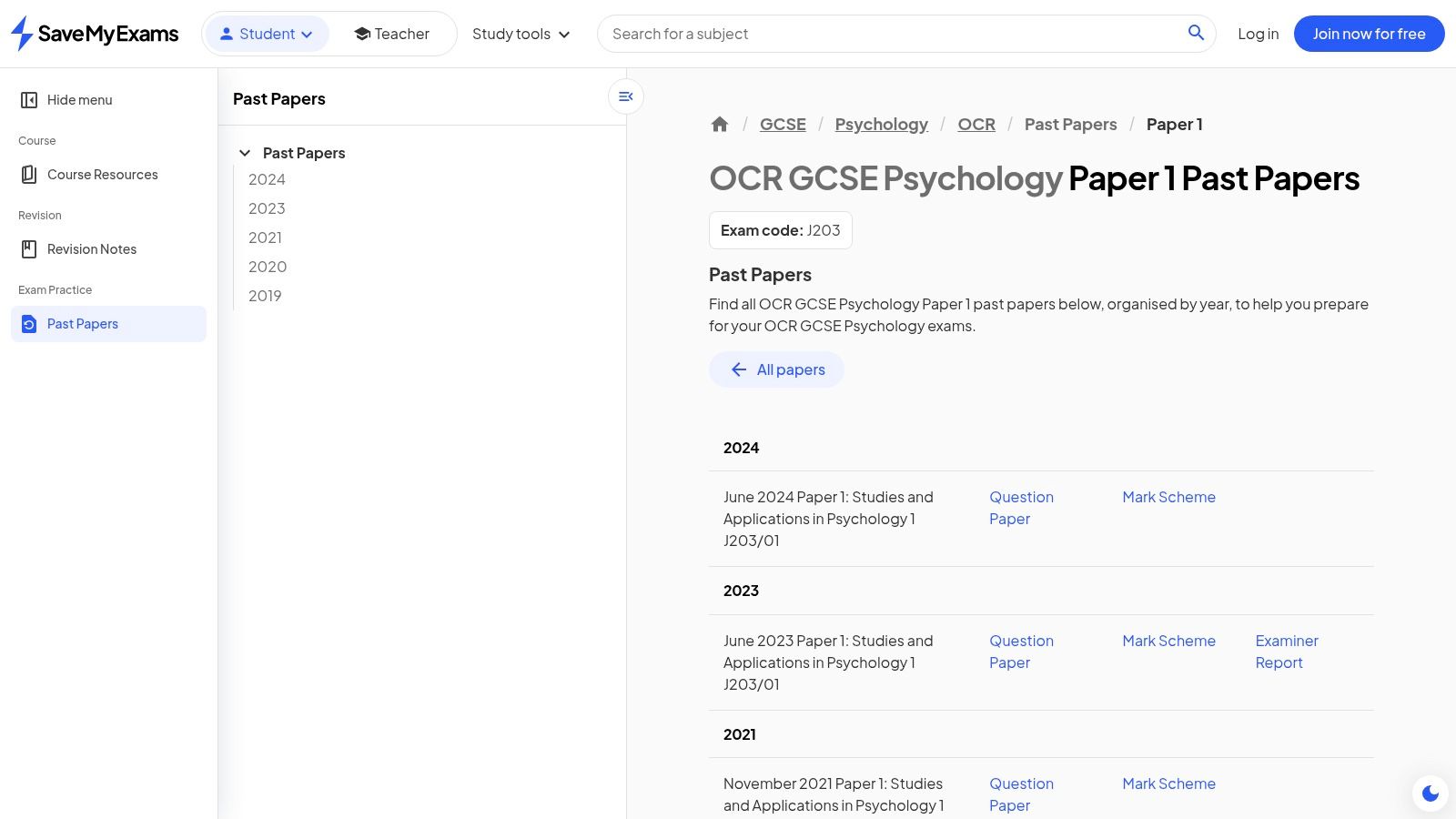The height and width of the screenshot is (819, 1456).
Task: Open the Psychology breadcrumb link
Action: point(882,125)
